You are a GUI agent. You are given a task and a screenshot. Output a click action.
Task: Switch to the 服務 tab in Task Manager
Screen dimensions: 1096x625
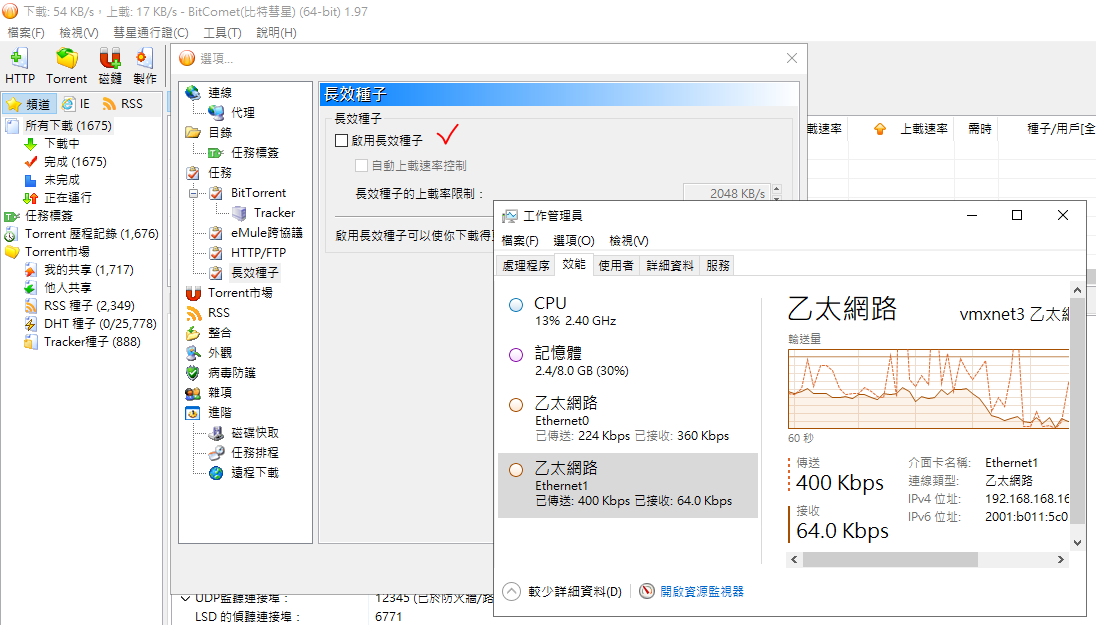[718, 266]
